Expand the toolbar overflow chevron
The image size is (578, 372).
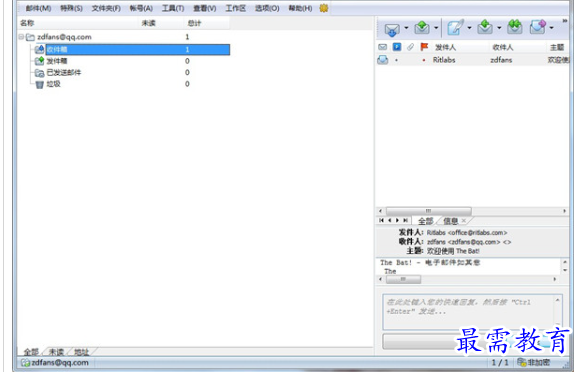(x=564, y=21)
